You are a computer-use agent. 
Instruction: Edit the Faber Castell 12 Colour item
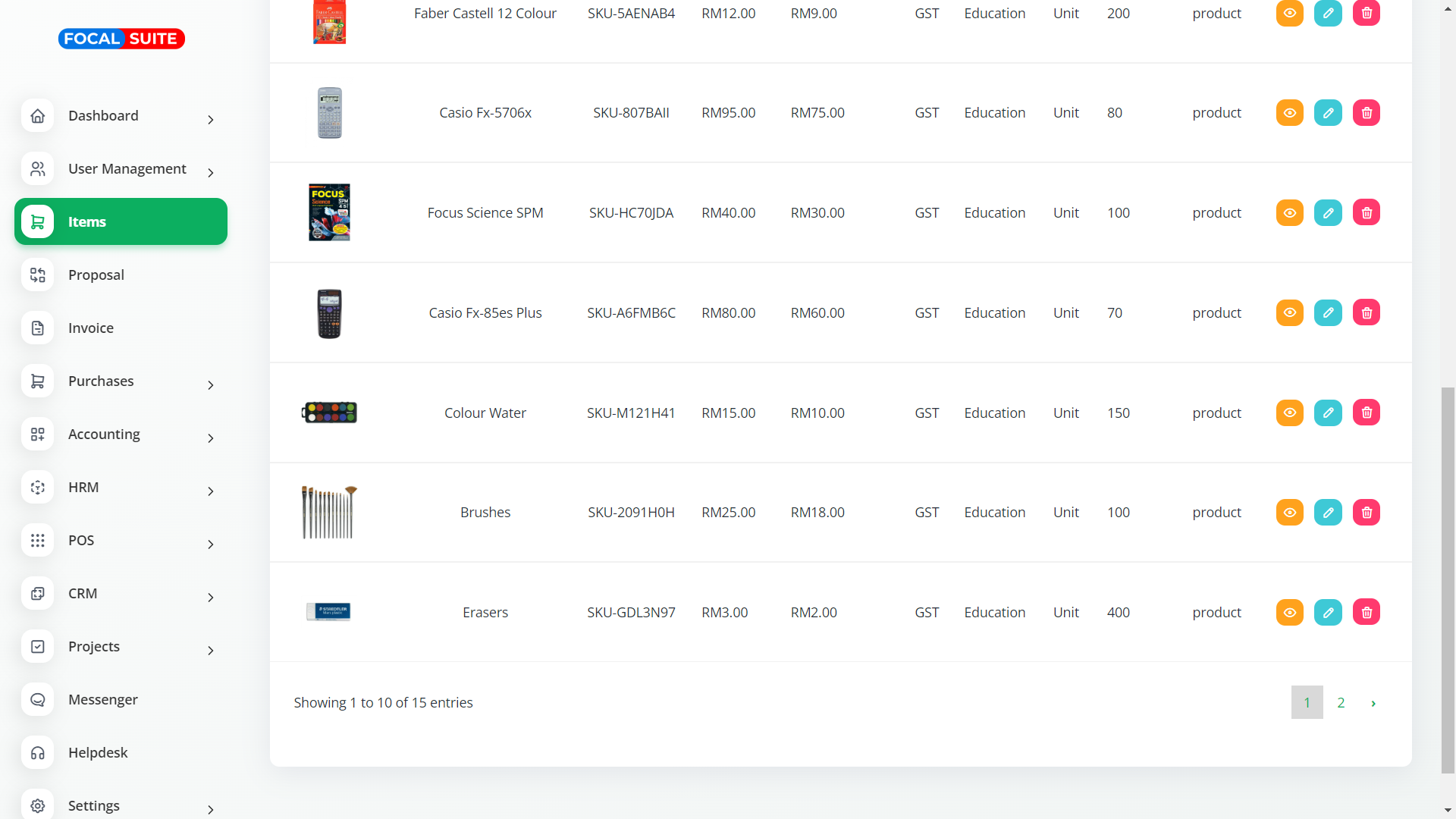pos(1328,13)
